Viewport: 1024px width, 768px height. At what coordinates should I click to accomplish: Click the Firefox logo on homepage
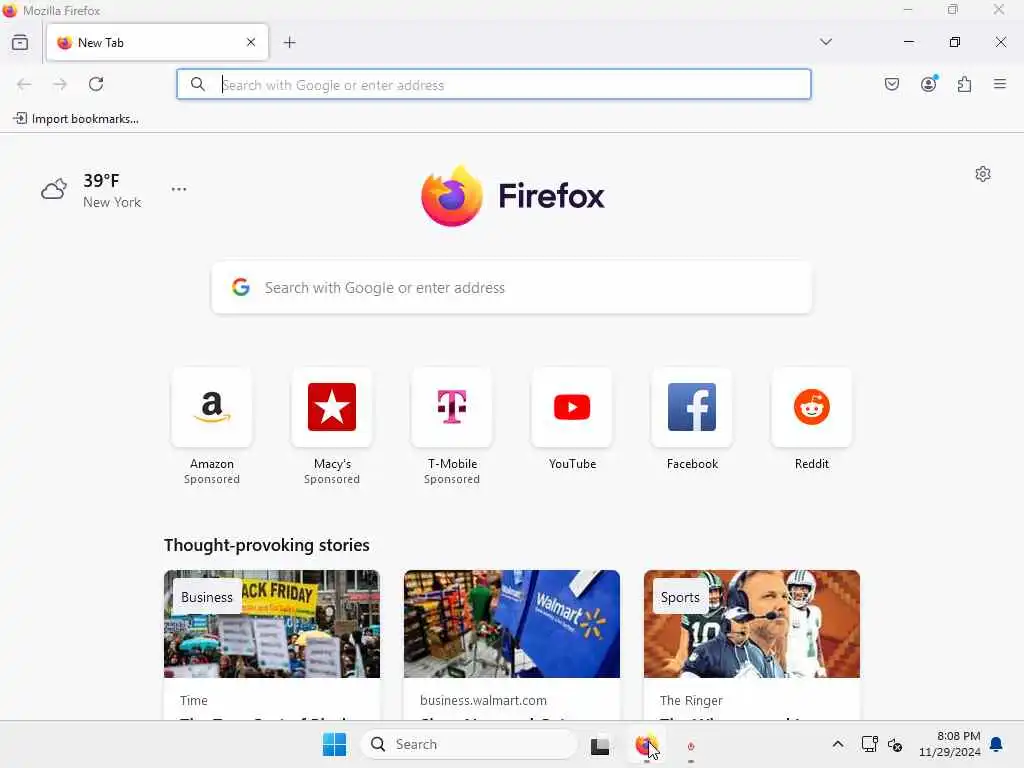513,196
